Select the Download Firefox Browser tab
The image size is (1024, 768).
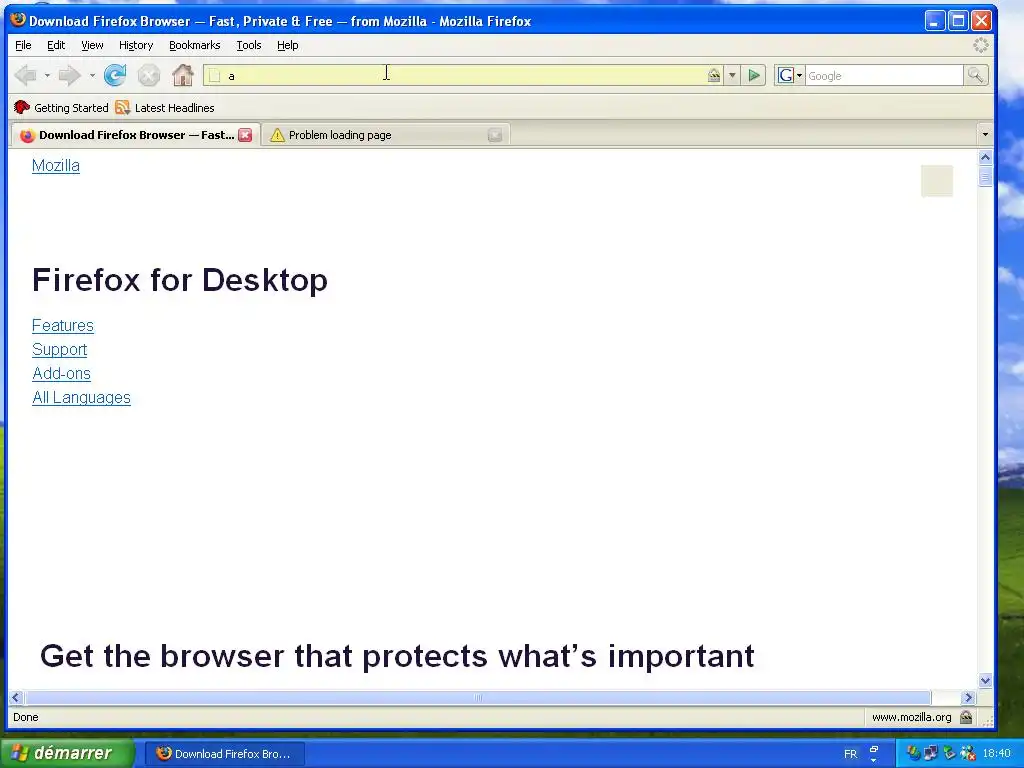pyautogui.click(x=135, y=135)
